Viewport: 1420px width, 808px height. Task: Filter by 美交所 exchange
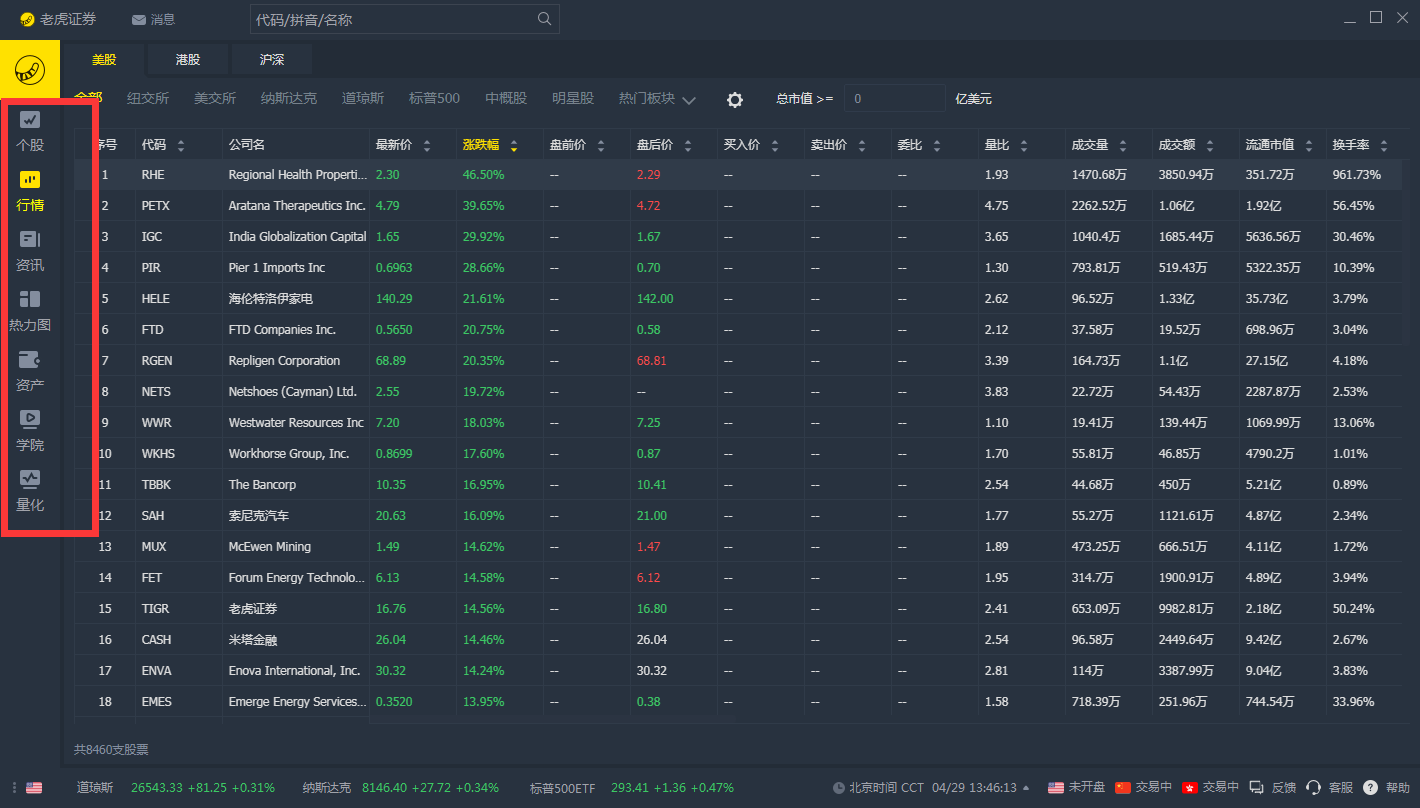pos(215,98)
